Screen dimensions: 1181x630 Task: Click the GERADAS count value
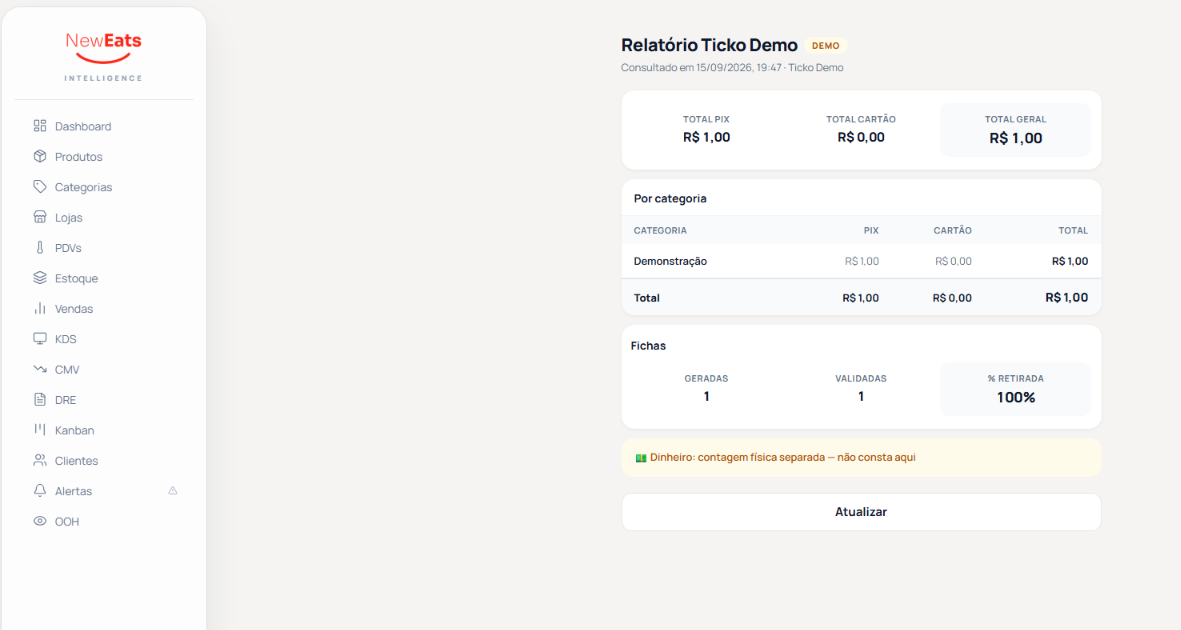[x=706, y=396]
